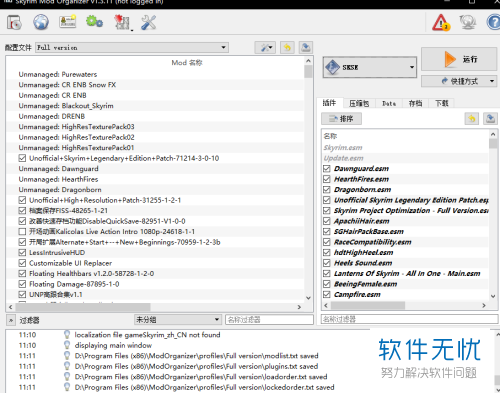
Task: Click the mod name filter input field
Action: [x=269, y=320]
